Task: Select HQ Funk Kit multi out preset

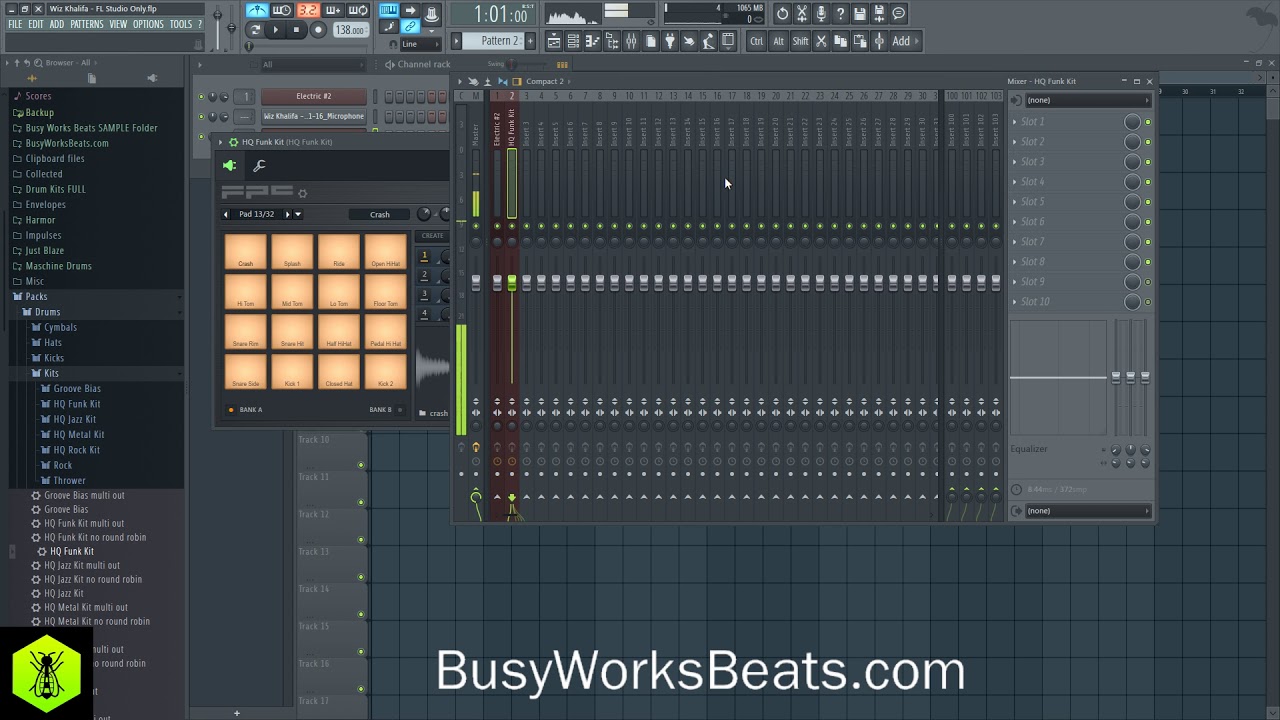Action: [84, 523]
